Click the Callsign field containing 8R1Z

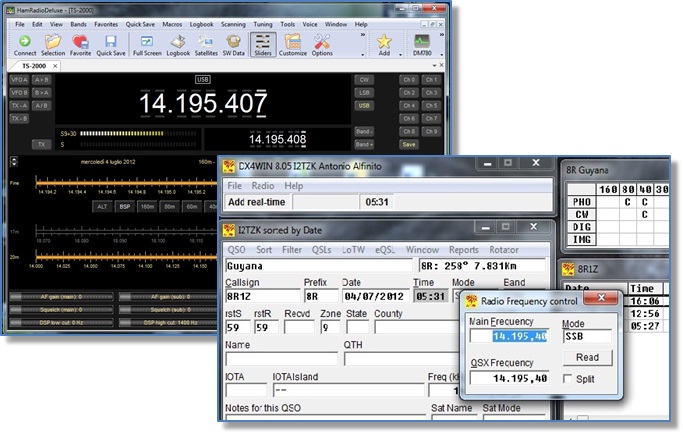tap(262, 296)
